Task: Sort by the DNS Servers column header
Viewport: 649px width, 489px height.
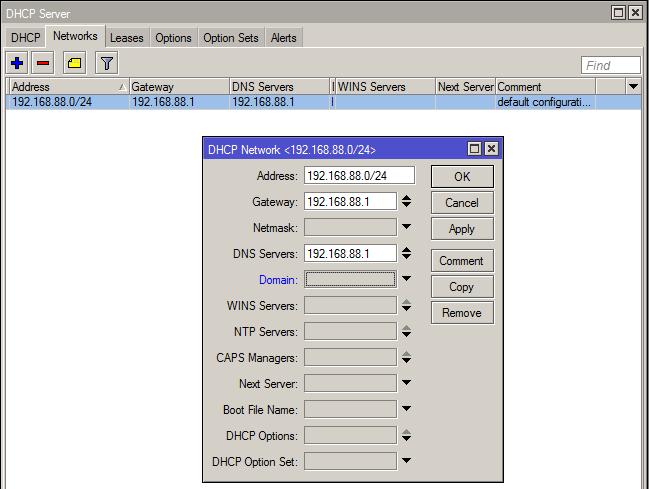Action: pos(279,87)
